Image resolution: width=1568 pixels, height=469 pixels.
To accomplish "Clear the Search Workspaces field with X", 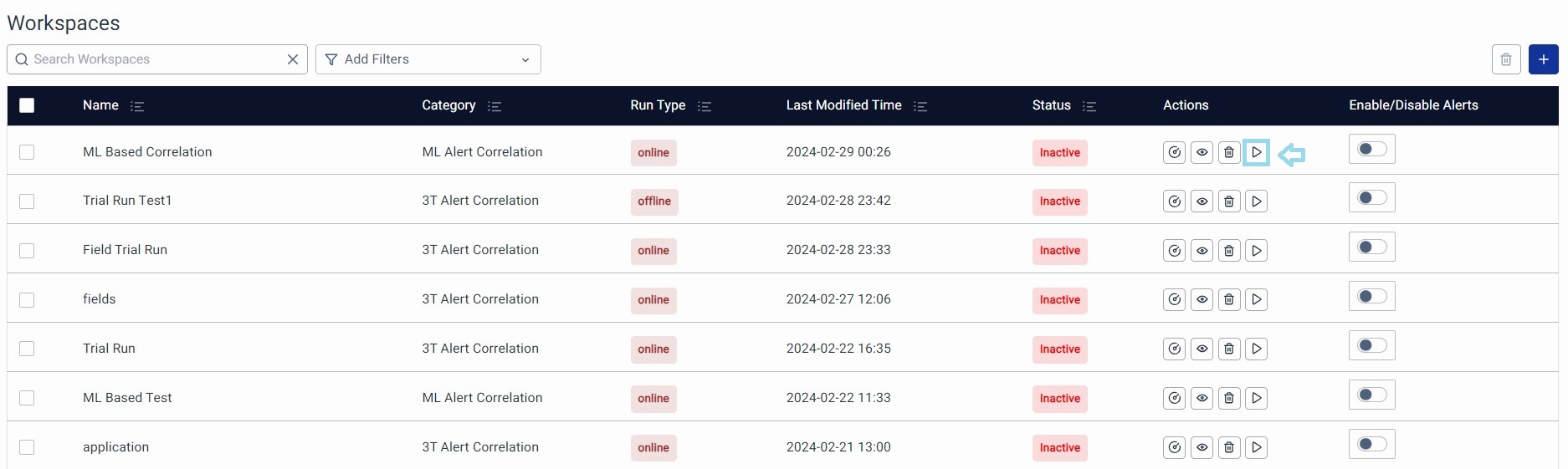I will pyautogui.click(x=293, y=59).
